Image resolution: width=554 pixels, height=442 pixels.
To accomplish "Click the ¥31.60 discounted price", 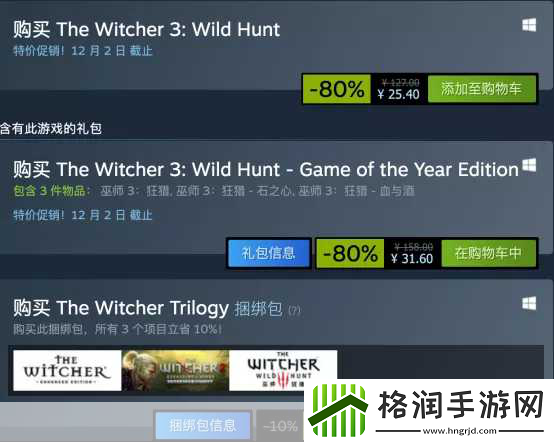I will 412,259.
